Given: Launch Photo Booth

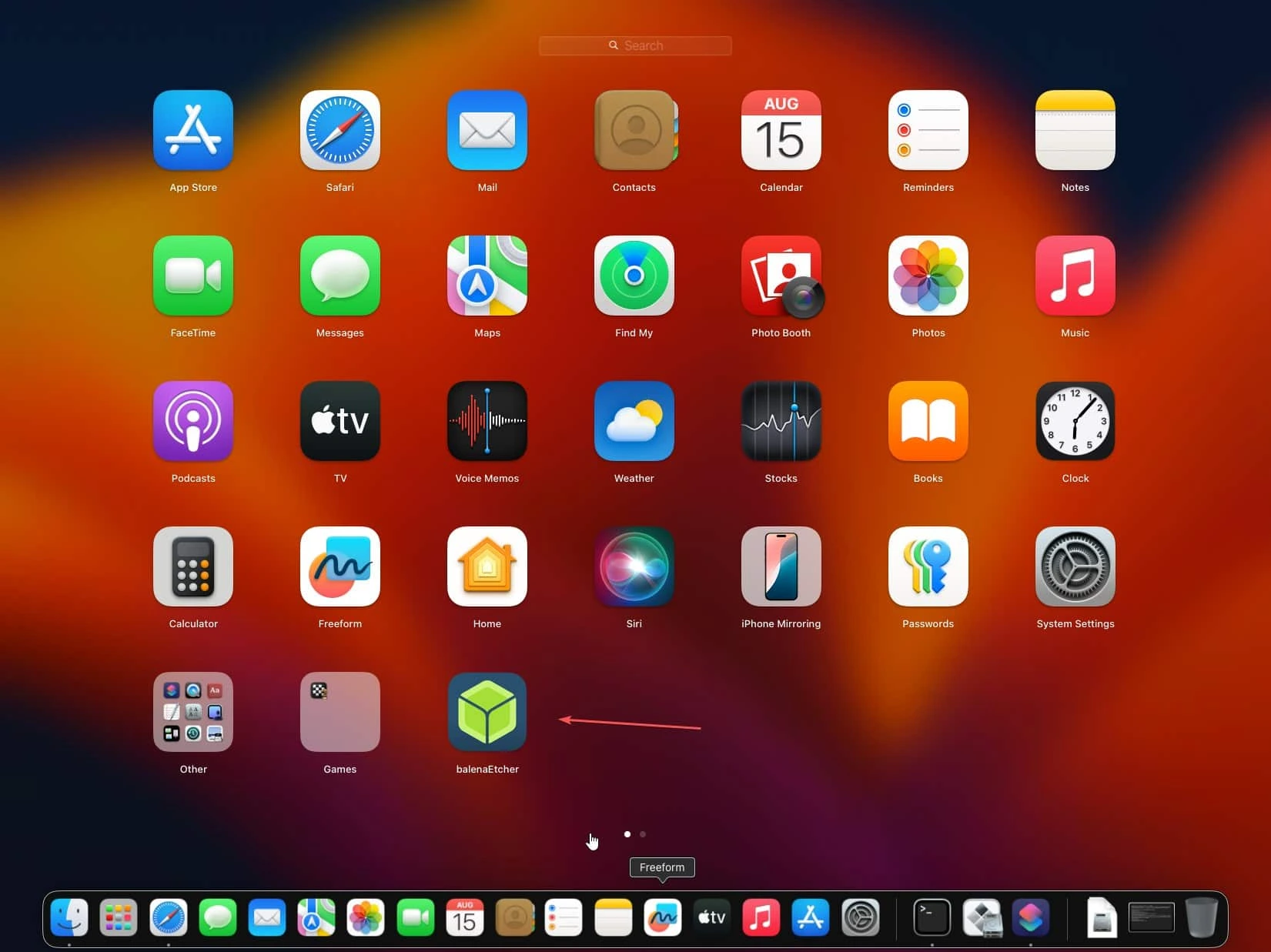Looking at the screenshot, I should (781, 276).
